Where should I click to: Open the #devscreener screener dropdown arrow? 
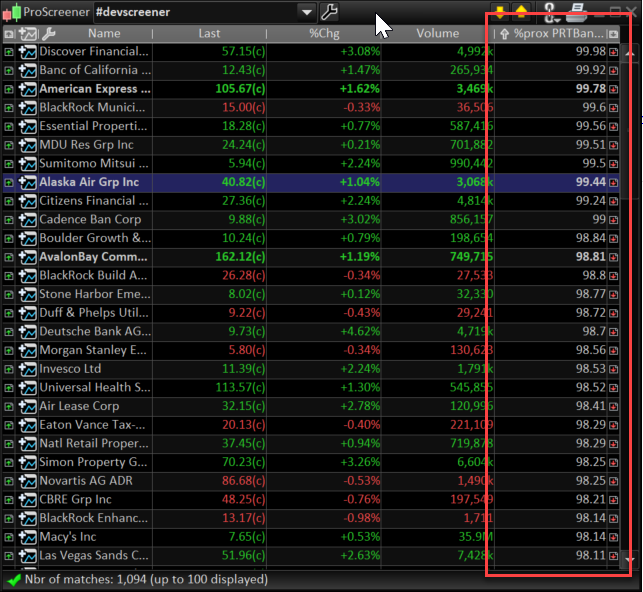click(306, 12)
